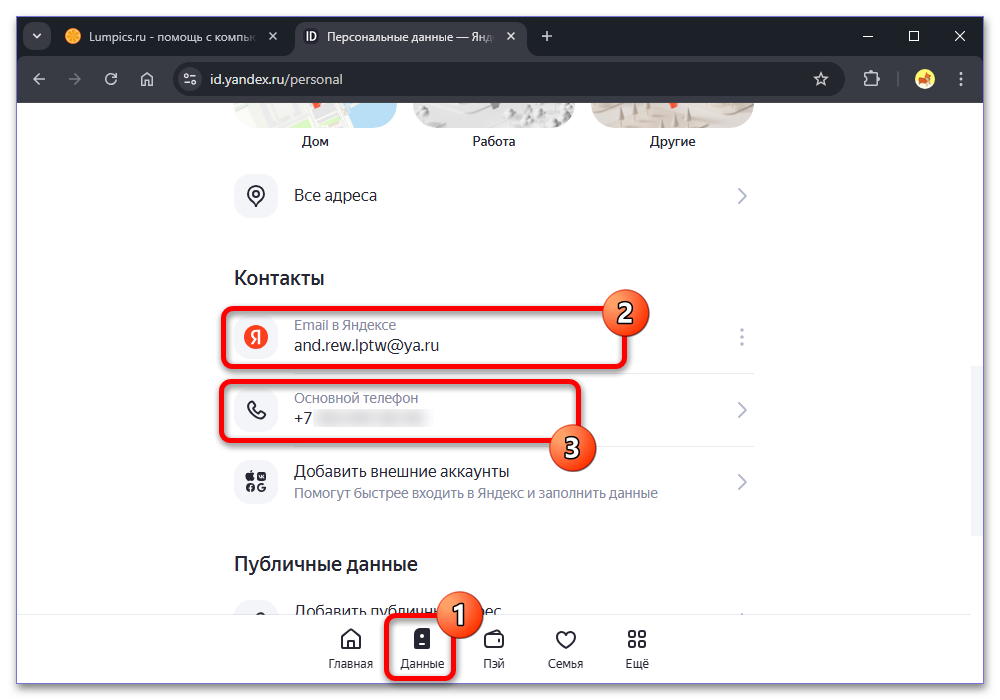1000x700 pixels.
Task: Open the Другие address card
Action: pyautogui.click(x=672, y=126)
